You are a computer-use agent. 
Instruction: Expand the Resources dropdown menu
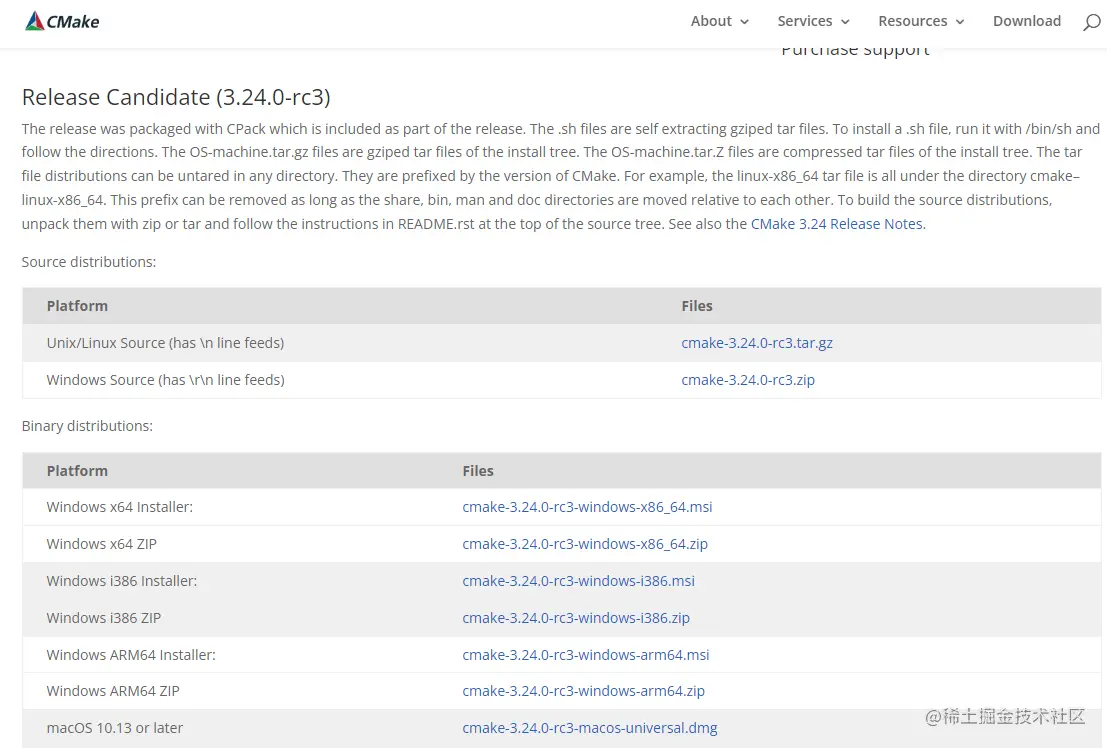[x=920, y=21]
